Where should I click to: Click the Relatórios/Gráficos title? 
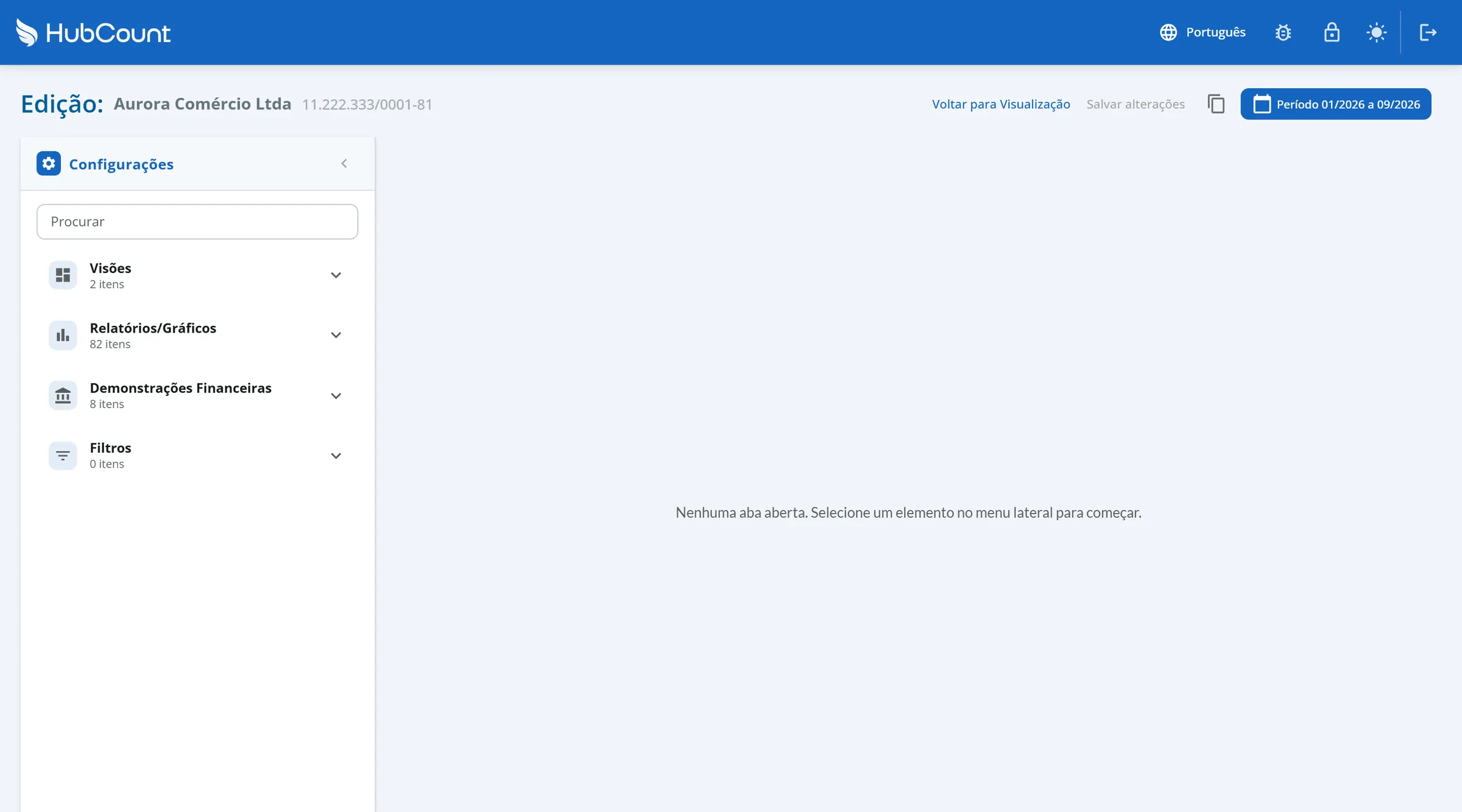(x=153, y=328)
